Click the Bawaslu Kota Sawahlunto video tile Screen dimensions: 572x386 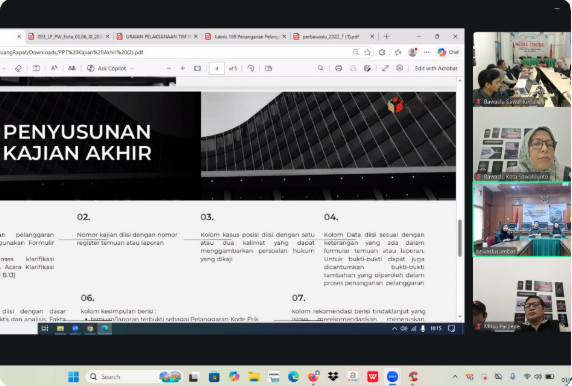[522, 144]
